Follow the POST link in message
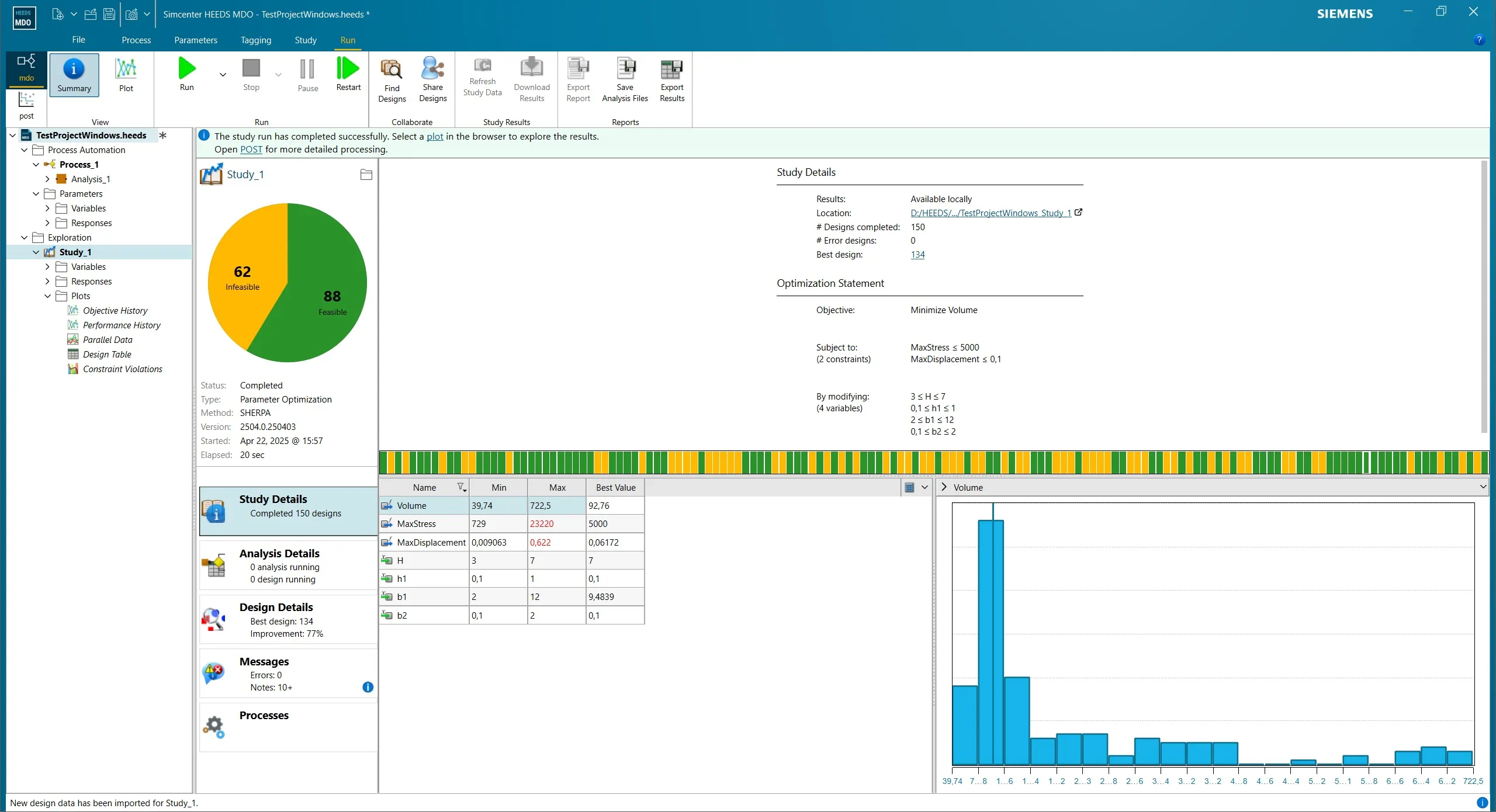The image size is (1496, 812). [x=251, y=149]
